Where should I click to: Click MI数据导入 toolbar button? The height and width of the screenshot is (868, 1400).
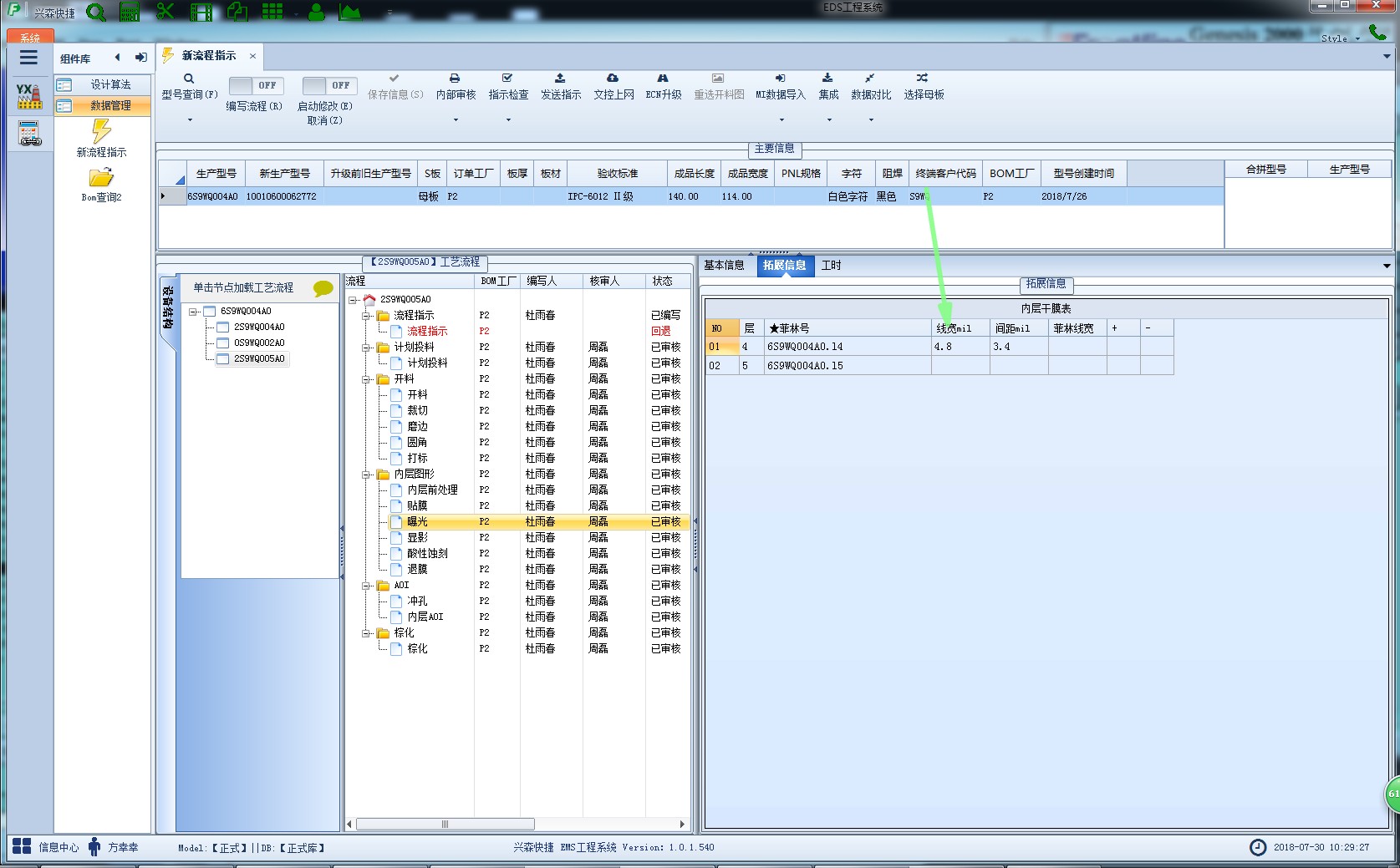(781, 86)
